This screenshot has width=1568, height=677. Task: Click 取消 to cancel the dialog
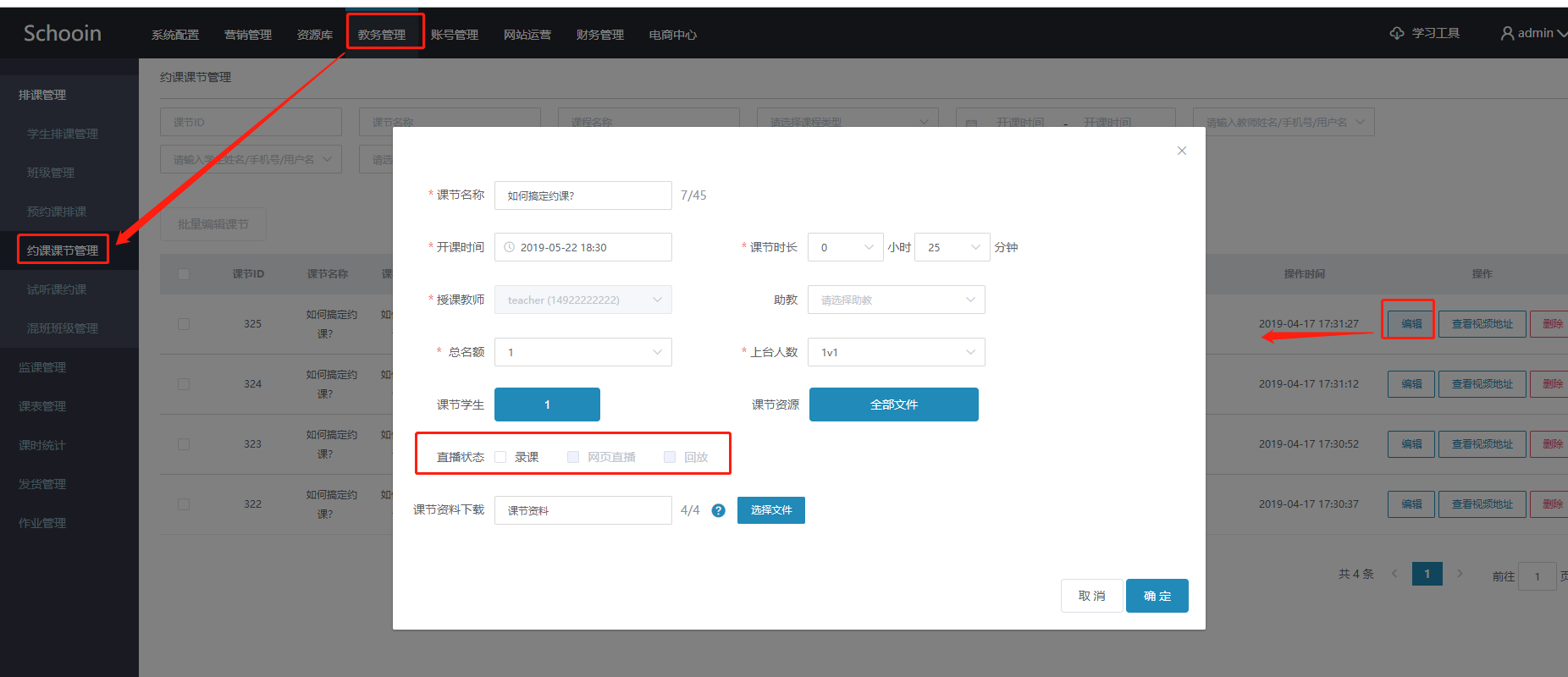point(1092,596)
